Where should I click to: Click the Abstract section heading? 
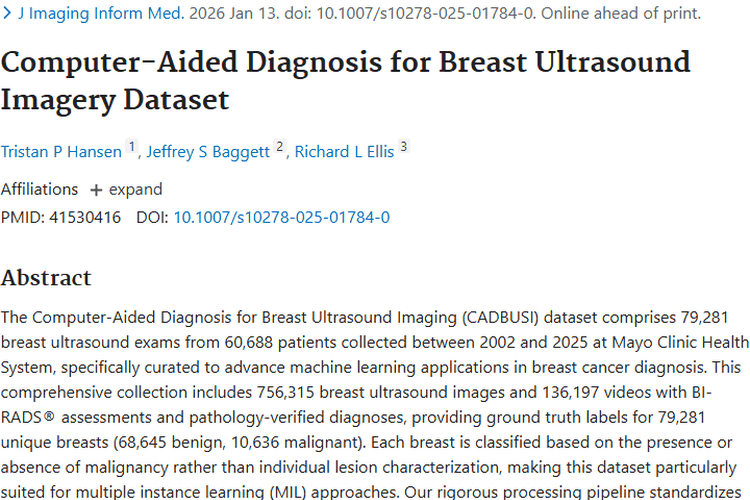click(x=46, y=278)
